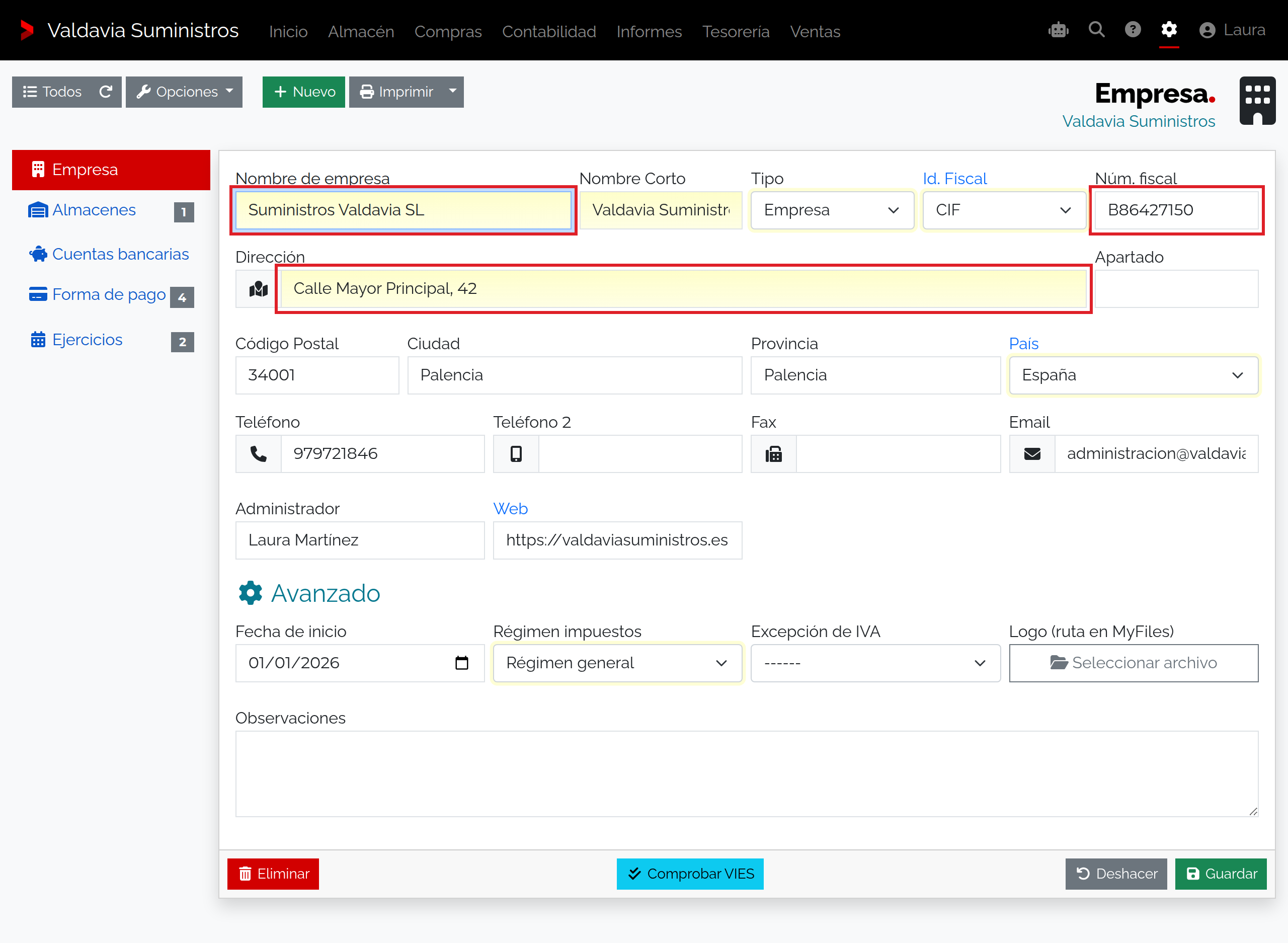Open the help question mark icon

1132,30
